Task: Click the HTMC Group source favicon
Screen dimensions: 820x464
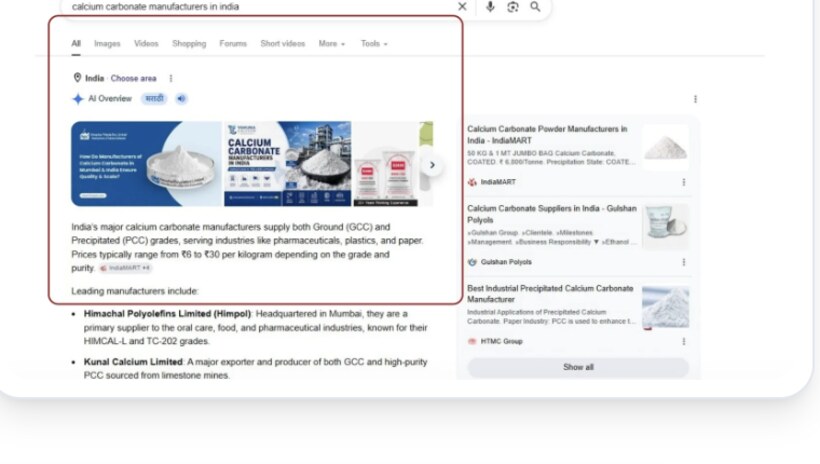Action: coord(472,342)
